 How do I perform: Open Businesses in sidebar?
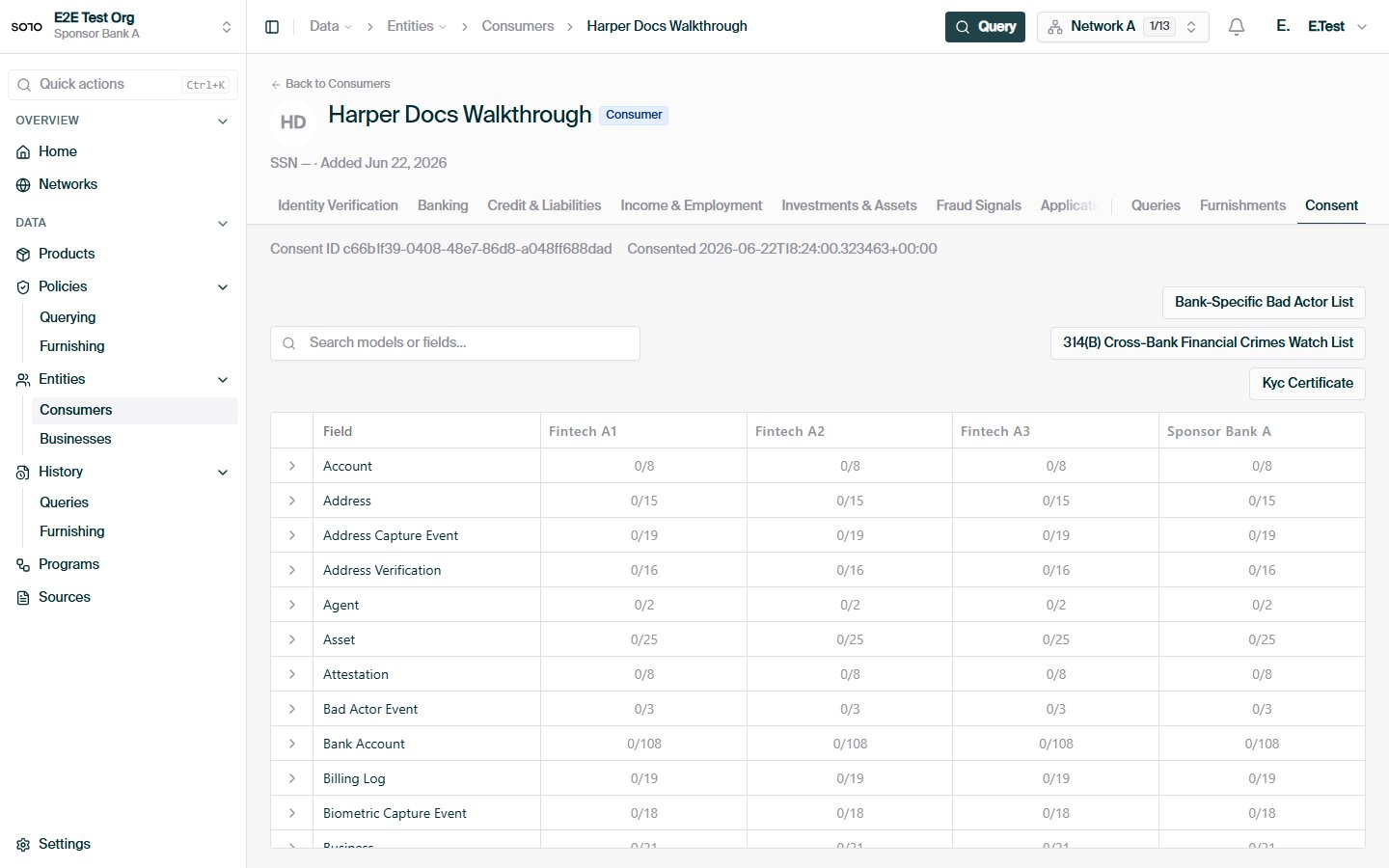pyautogui.click(x=75, y=439)
